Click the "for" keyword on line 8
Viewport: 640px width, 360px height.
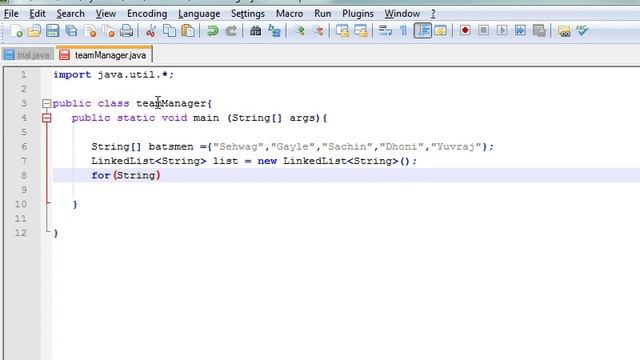point(101,176)
